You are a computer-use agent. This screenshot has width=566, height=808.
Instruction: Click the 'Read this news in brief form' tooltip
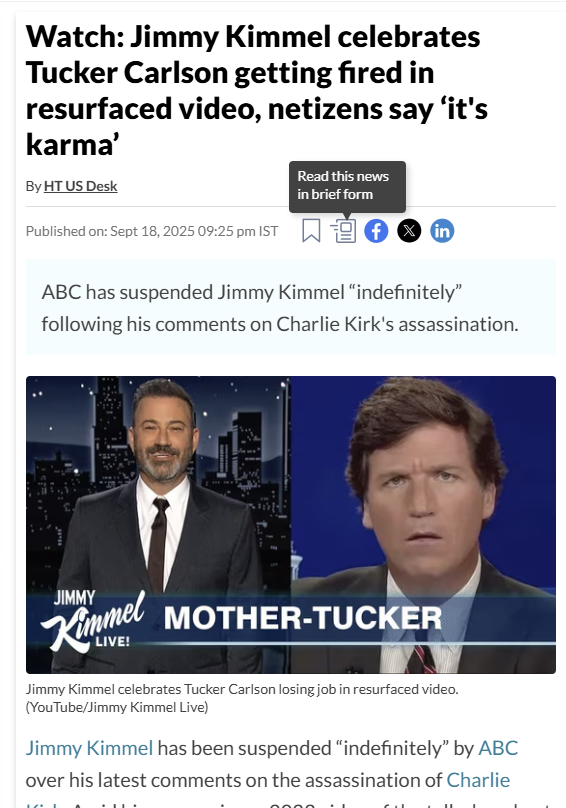point(347,186)
